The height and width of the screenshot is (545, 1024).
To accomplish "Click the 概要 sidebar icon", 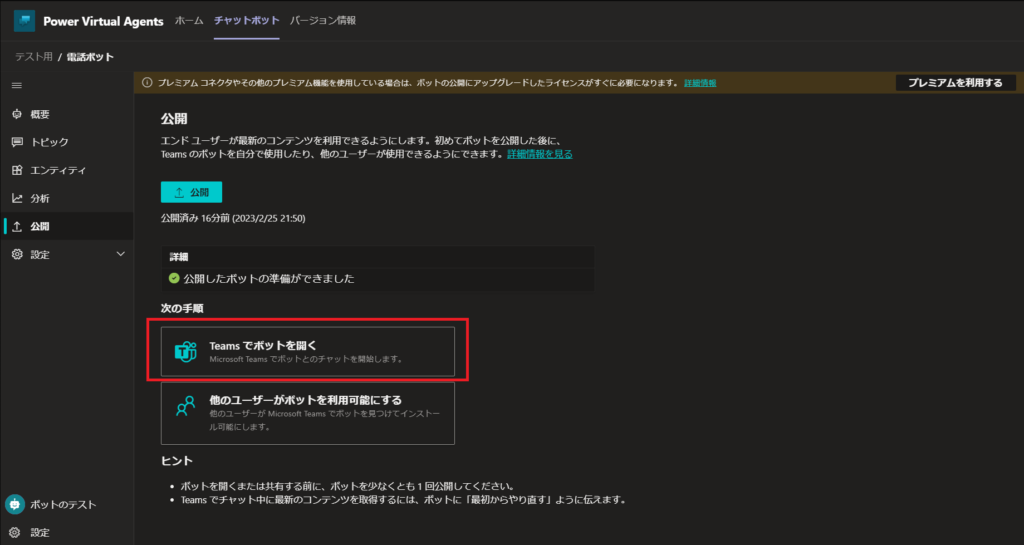I will [17, 114].
